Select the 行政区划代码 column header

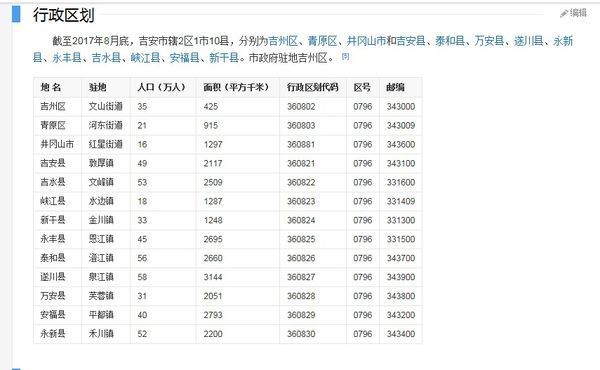[313, 87]
